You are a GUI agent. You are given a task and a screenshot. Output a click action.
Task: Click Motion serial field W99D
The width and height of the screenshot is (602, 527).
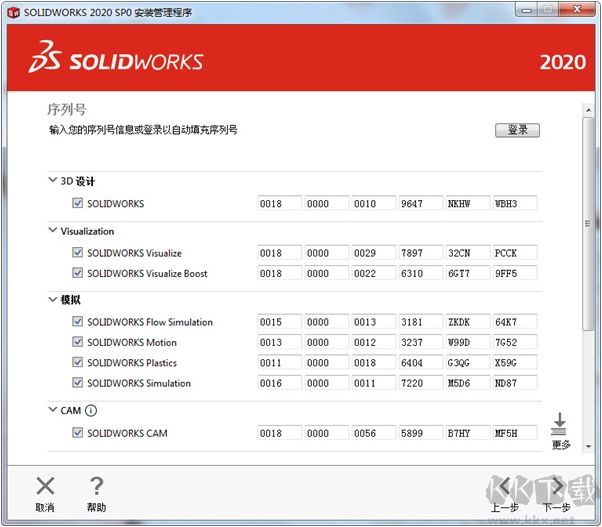point(468,342)
